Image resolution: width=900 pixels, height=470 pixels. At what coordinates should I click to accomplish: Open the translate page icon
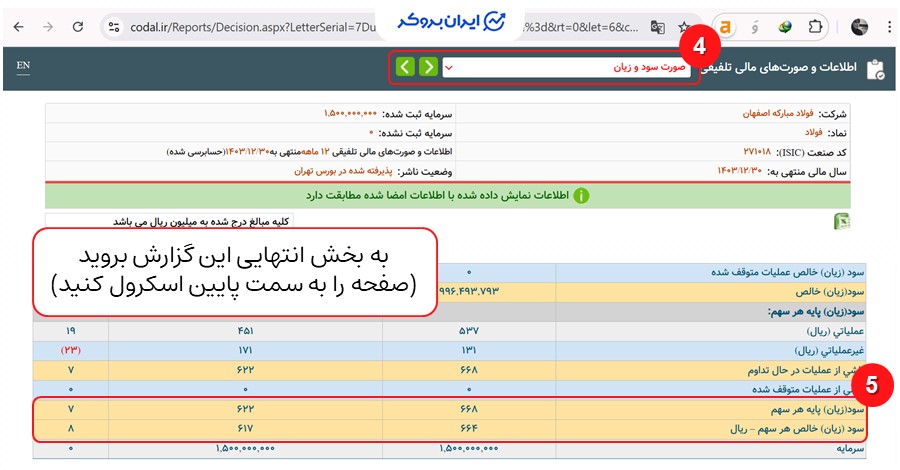[657, 27]
